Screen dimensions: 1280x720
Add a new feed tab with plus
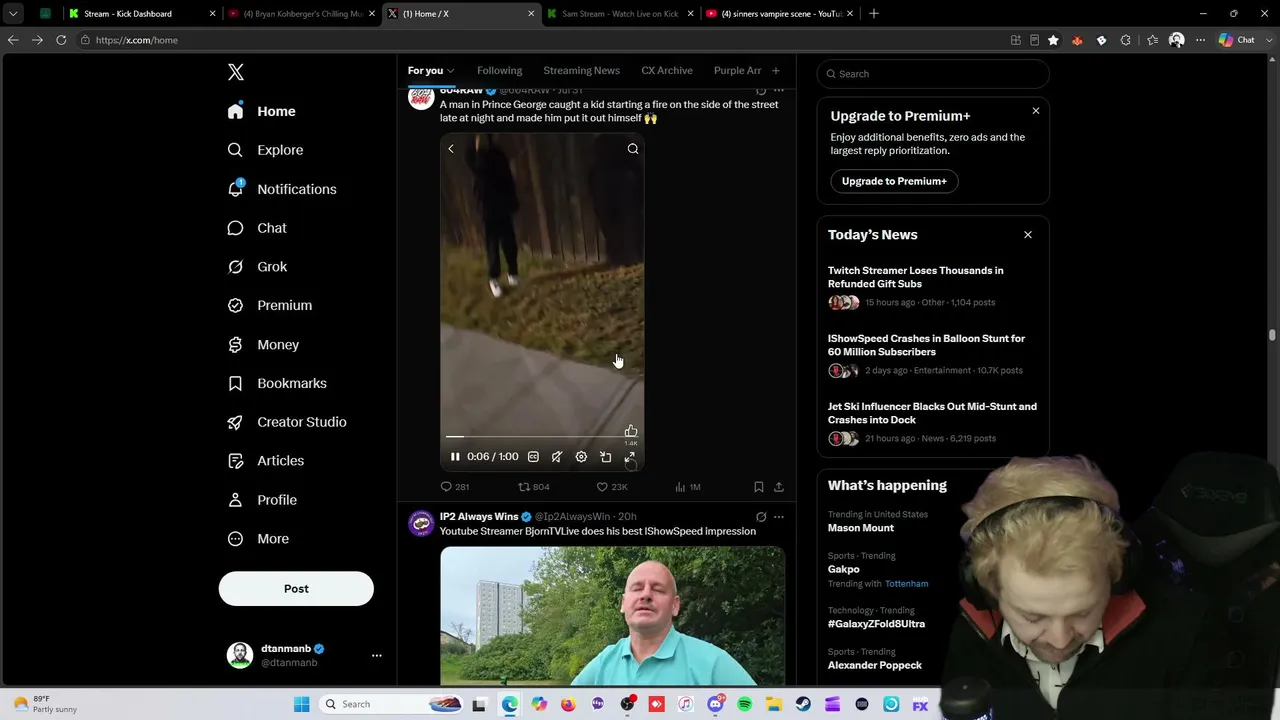tap(775, 71)
